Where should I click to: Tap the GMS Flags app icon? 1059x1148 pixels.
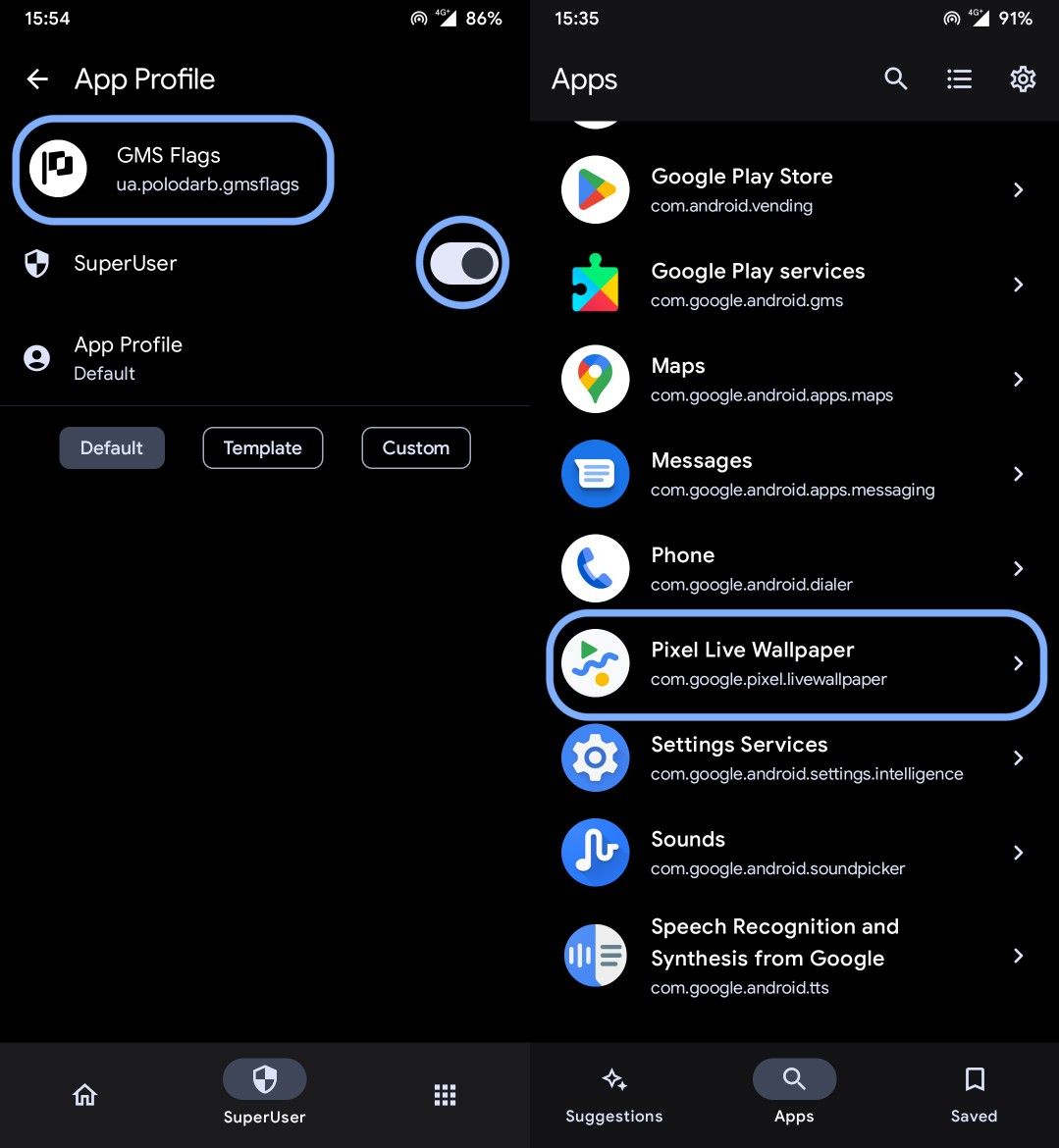tap(58, 169)
